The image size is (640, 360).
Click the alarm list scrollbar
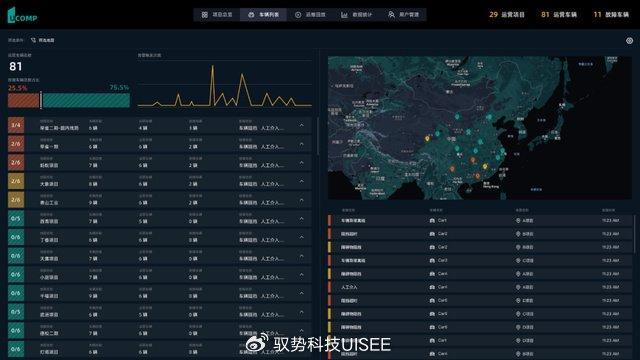click(x=634, y=235)
